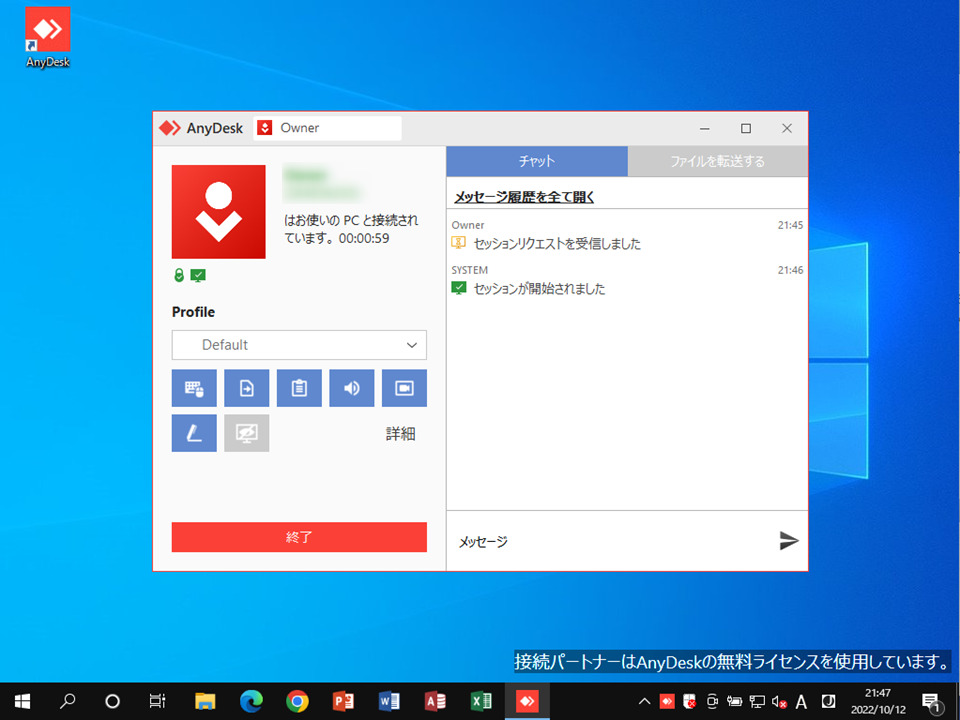Open the AnyDesk tray icon
This screenshot has width=960, height=720.
[x=667, y=700]
